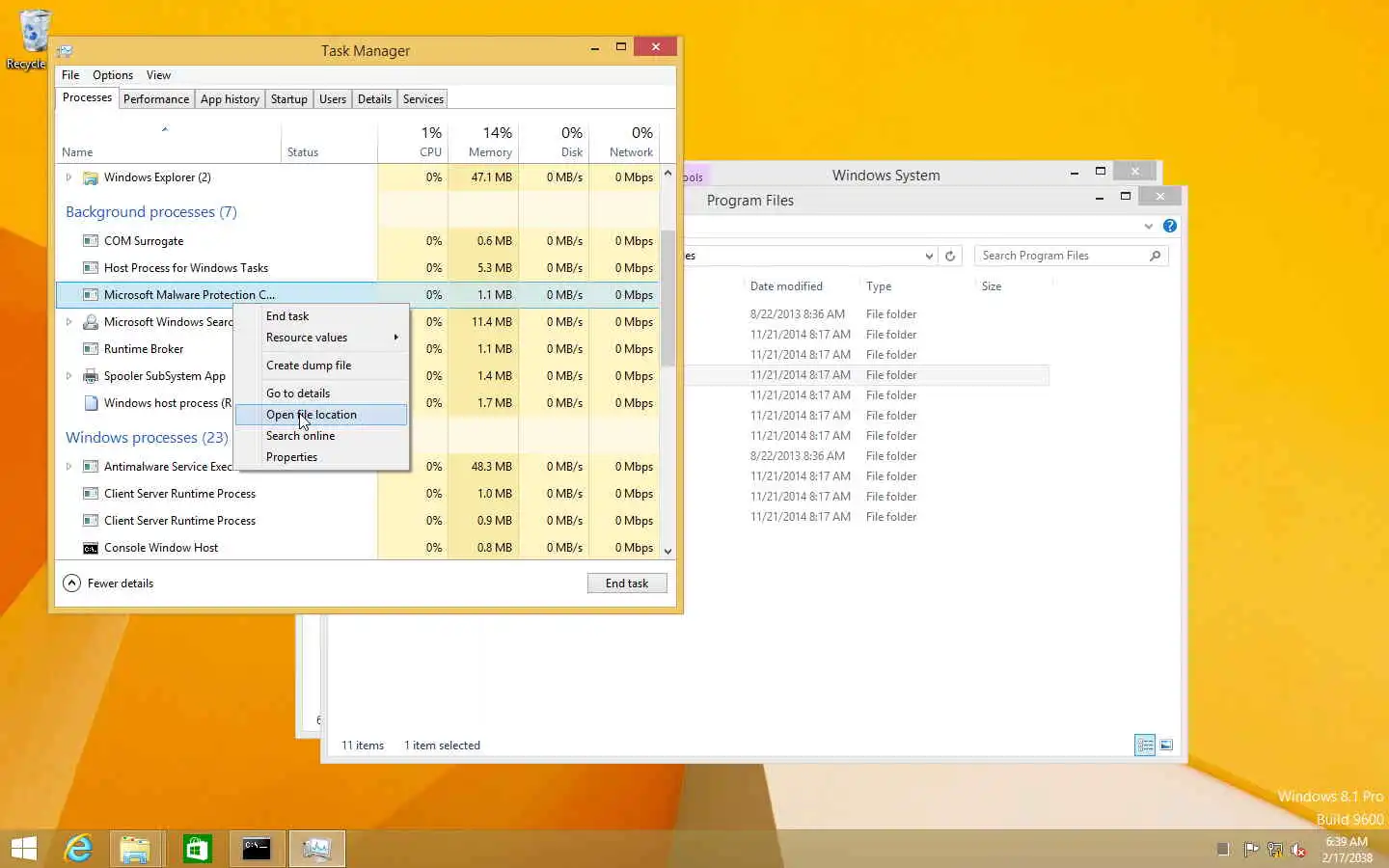Switch to the Performance tab
The height and width of the screenshot is (868, 1389).
click(156, 99)
